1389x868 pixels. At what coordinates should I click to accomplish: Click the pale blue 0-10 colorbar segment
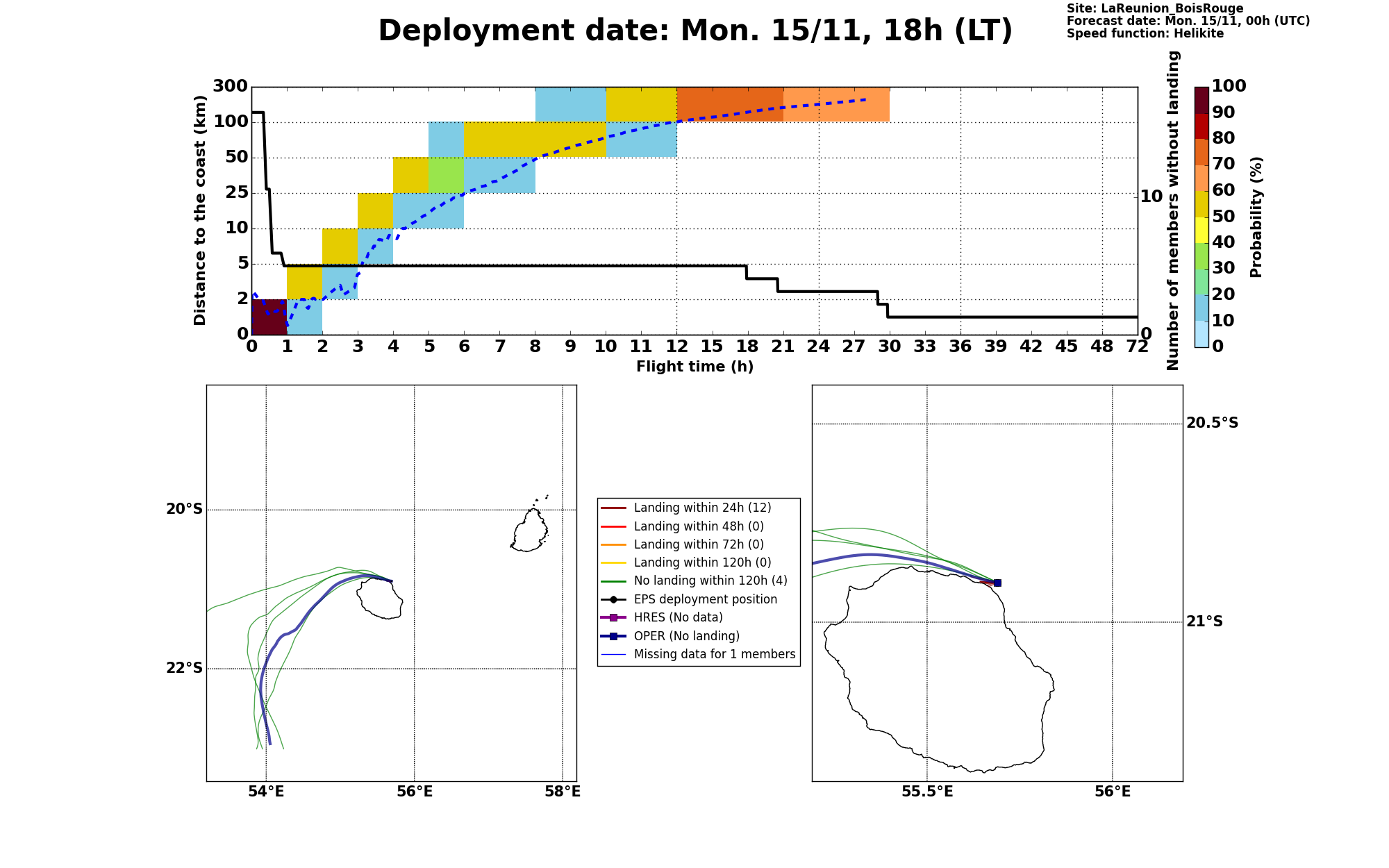point(1201,334)
